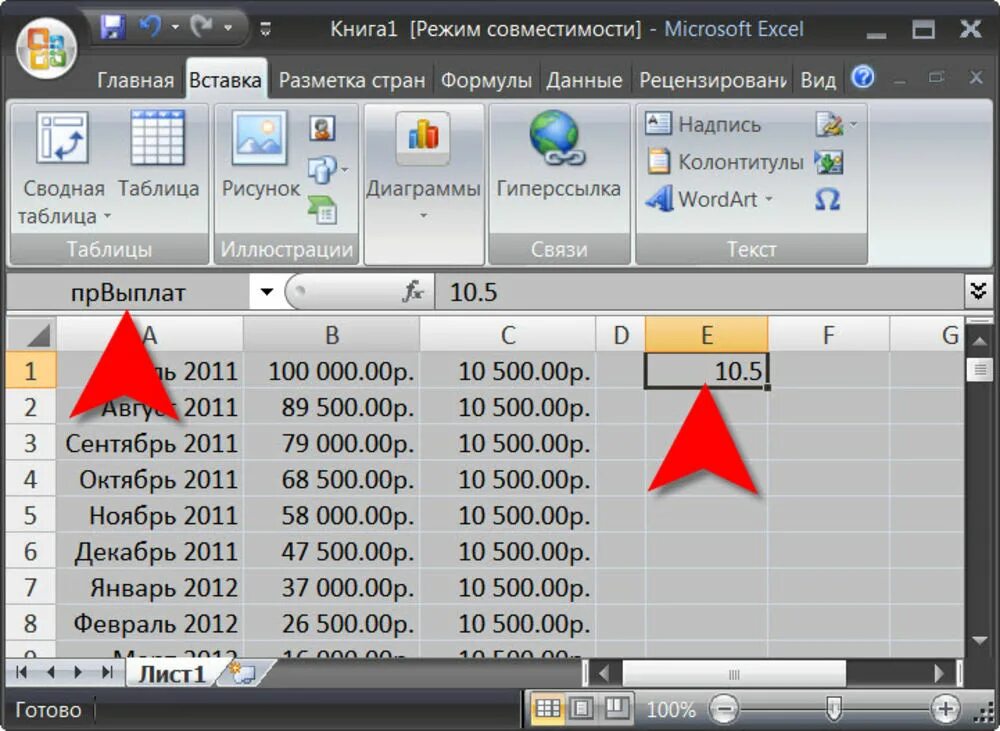The height and width of the screenshot is (731, 1000).
Task: Zoom in with plus button
Action: click(945, 708)
